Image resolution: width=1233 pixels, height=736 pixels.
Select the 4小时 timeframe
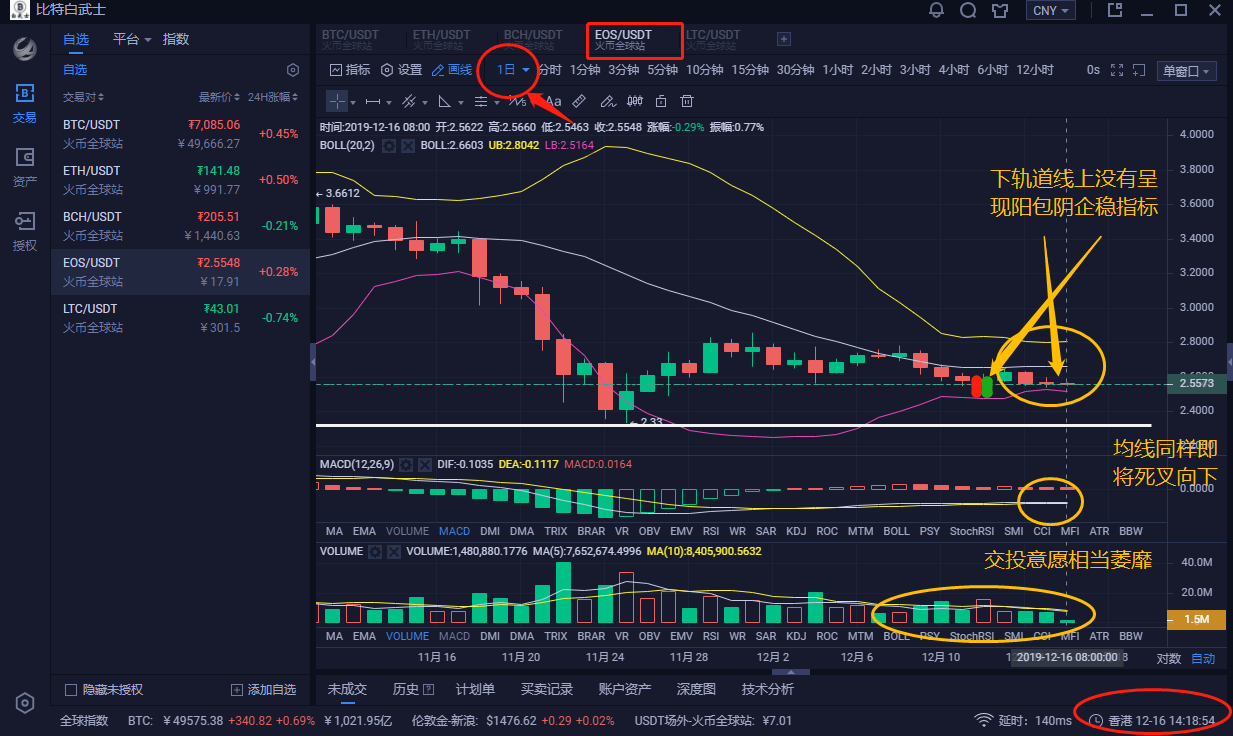pyautogui.click(x=953, y=70)
